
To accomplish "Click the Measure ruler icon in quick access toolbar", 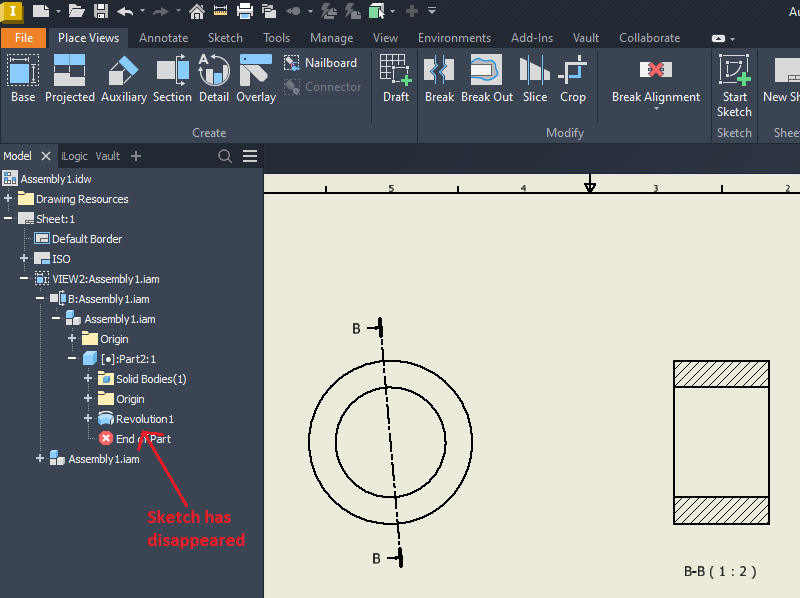I will 220,11.
